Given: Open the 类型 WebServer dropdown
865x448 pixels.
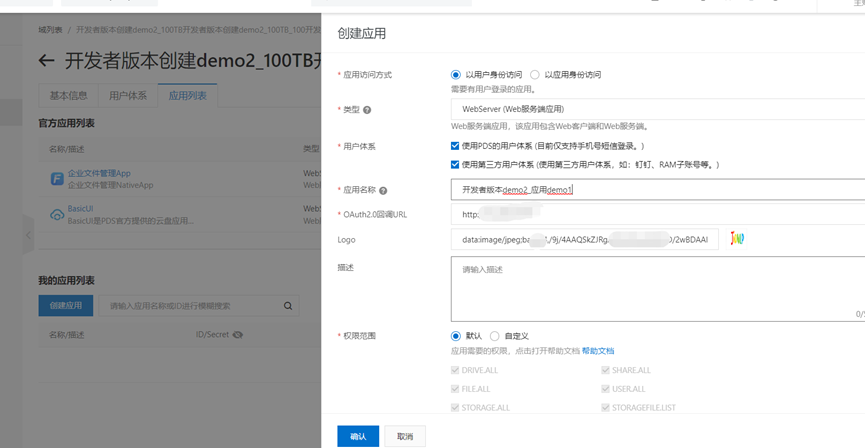Looking at the screenshot, I should 658,109.
